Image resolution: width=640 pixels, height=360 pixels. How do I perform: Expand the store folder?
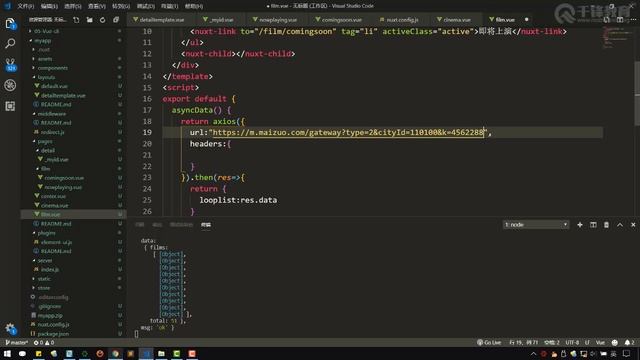click(x=44, y=288)
